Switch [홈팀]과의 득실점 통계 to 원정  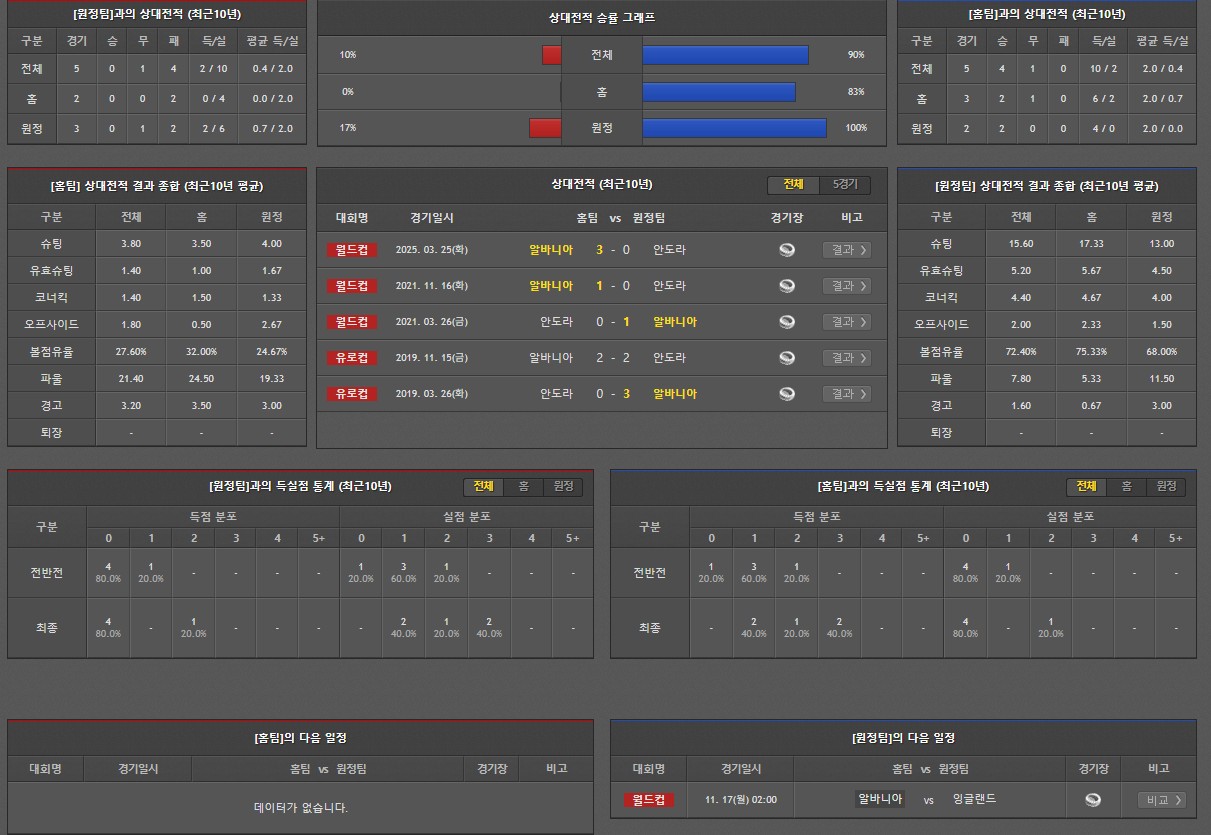[1166, 486]
